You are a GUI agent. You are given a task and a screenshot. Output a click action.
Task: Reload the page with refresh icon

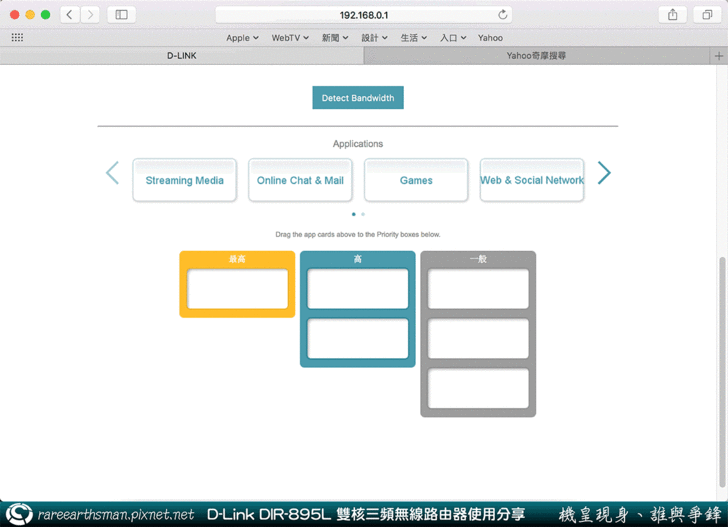pyautogui.click(x=503, y=15)
